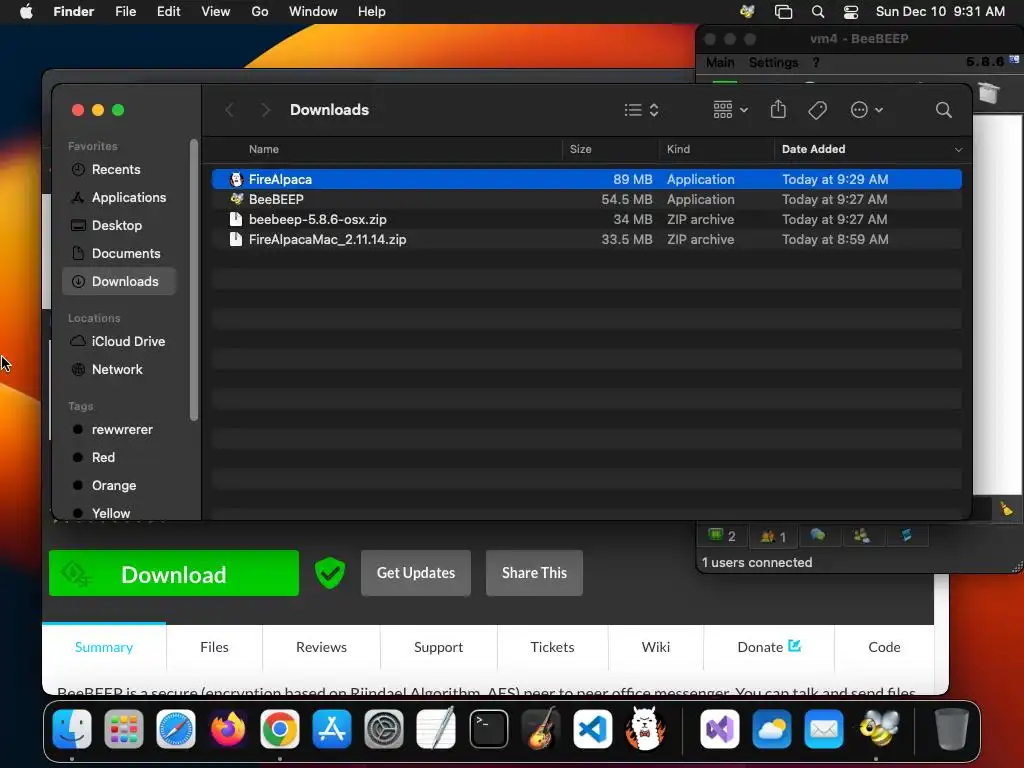
Task: Switch to the Reviews tab
Action: pos(321,647)
